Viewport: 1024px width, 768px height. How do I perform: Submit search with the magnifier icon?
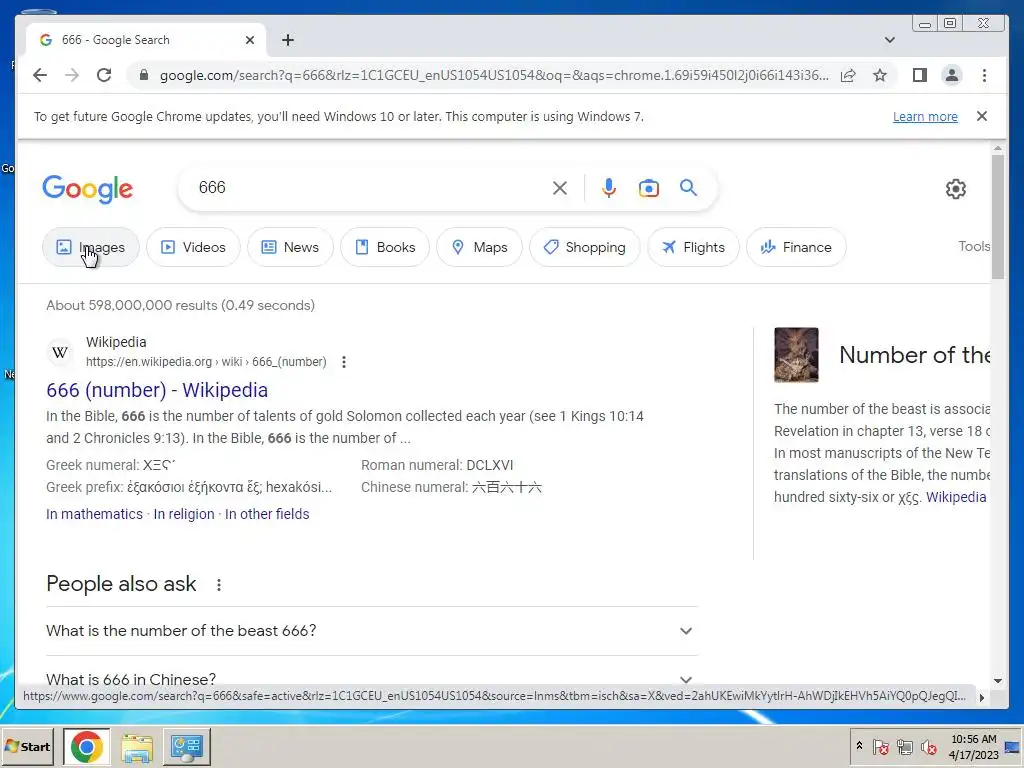pyautogui.click(x=688, y=188)
